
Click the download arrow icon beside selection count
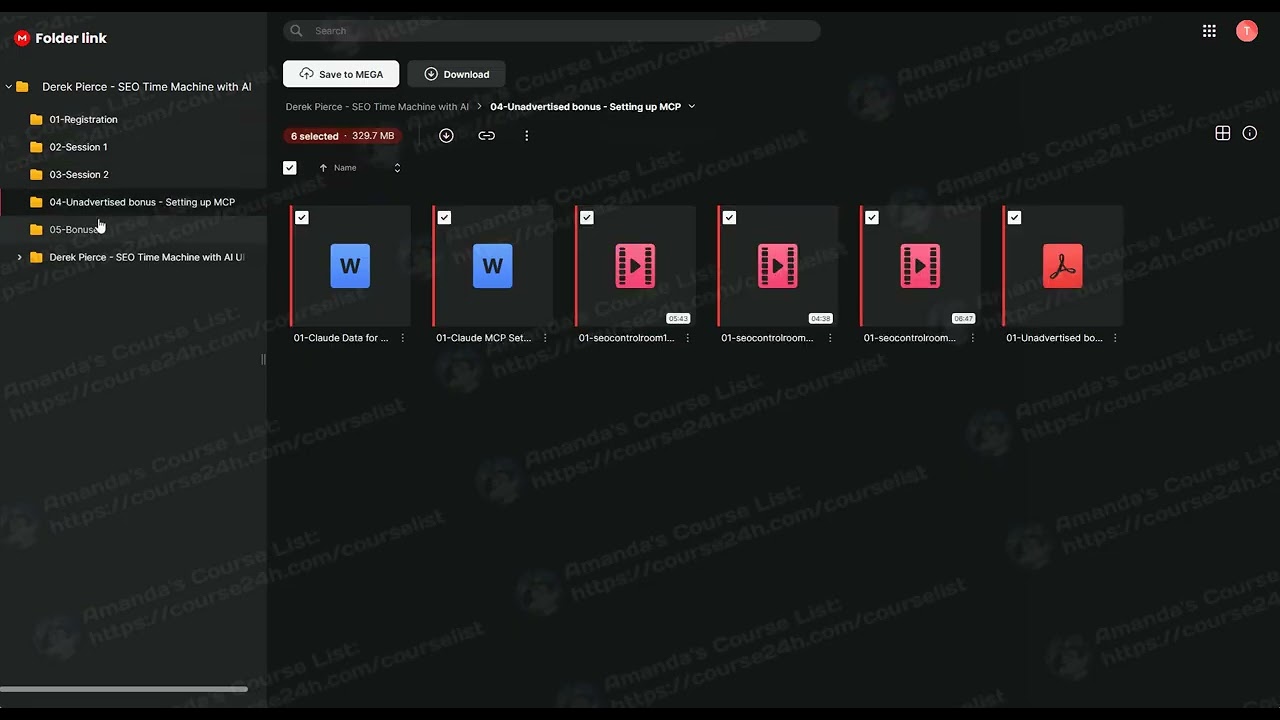pos(446,136)
